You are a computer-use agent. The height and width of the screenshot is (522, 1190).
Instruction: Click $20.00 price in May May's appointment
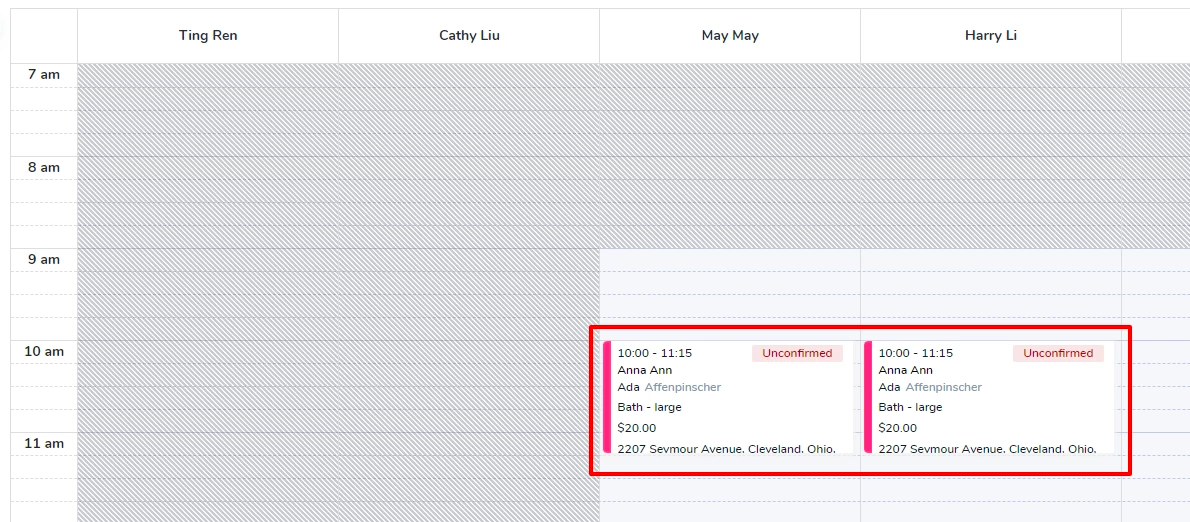(x=637, y=429)
